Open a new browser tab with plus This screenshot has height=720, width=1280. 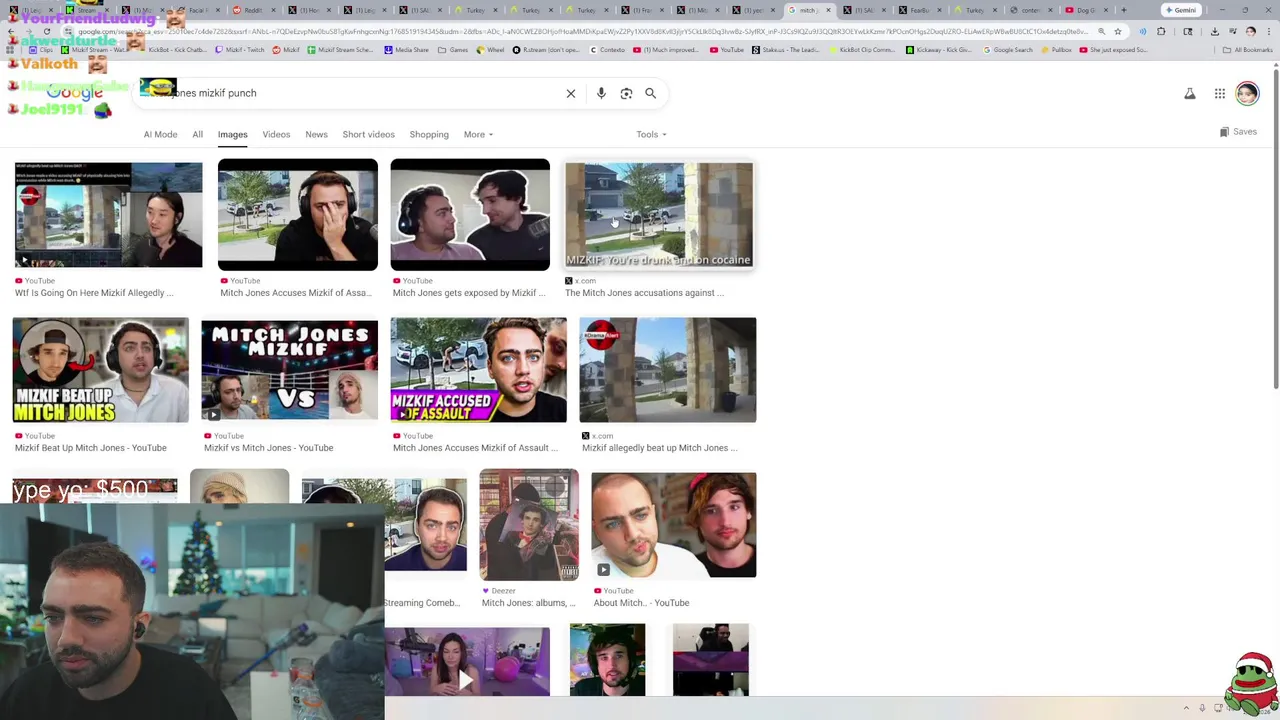1123,10
